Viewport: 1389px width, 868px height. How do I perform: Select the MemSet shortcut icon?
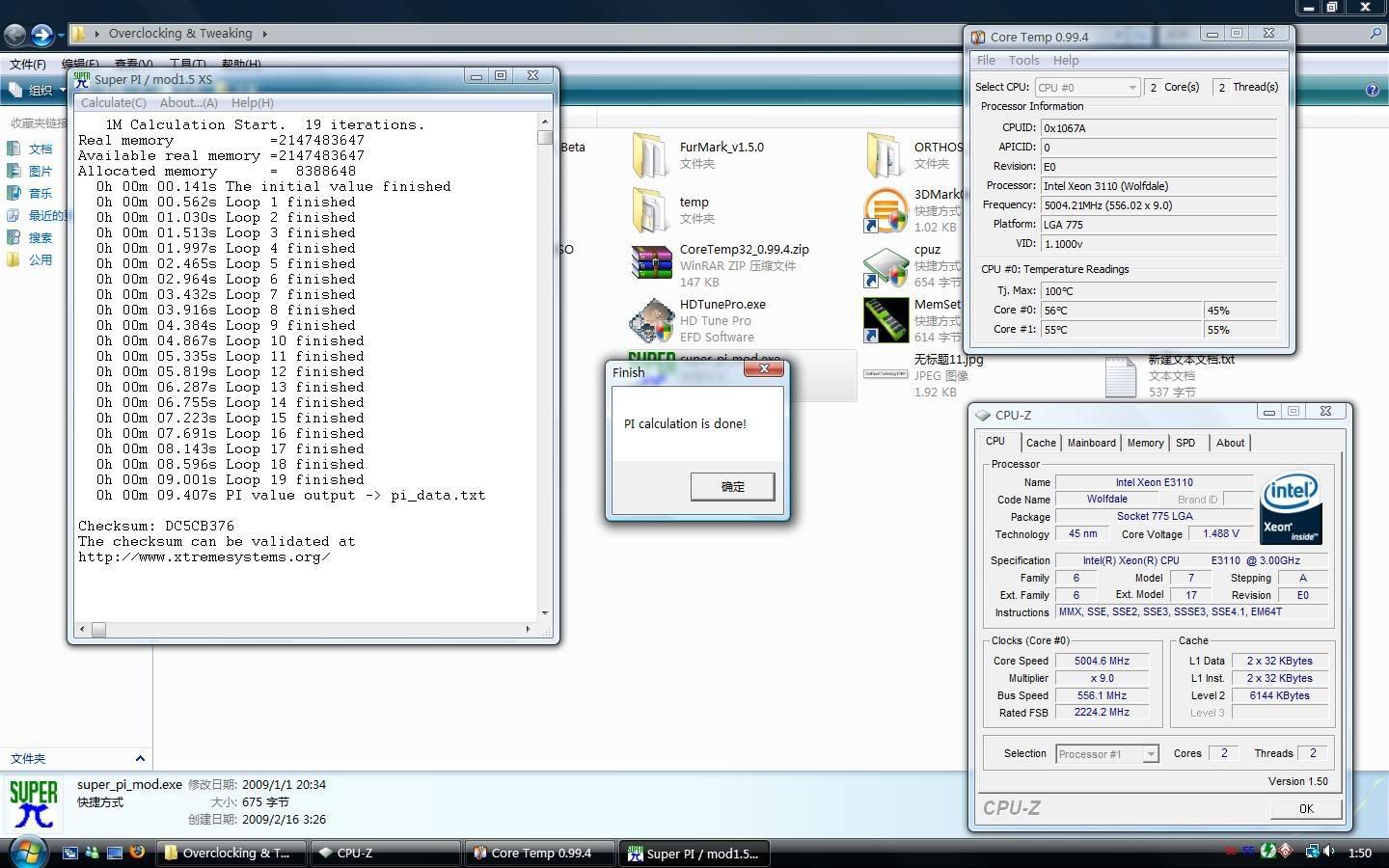[885, 320]
